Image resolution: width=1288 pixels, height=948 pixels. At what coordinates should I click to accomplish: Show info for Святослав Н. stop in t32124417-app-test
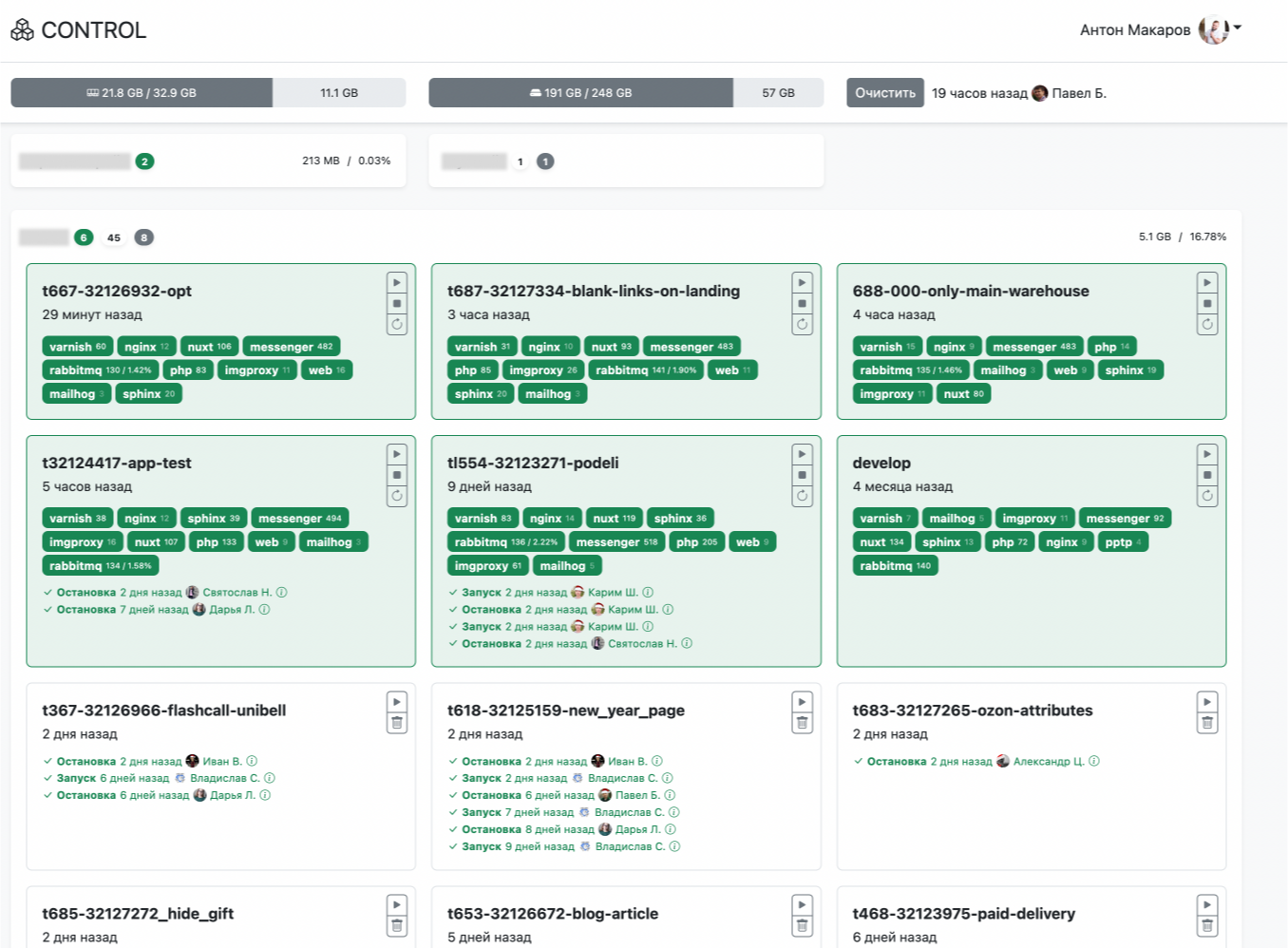(282, 593)
